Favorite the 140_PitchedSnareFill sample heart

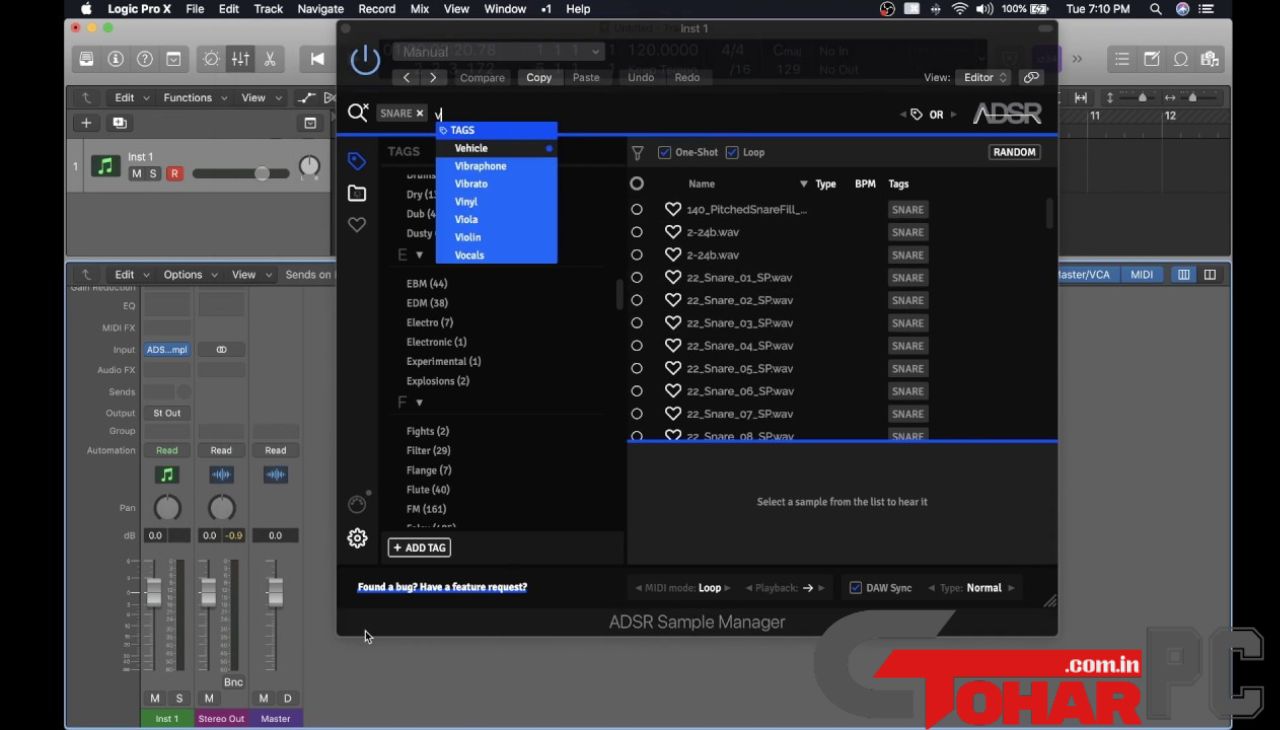coord(673,209)
